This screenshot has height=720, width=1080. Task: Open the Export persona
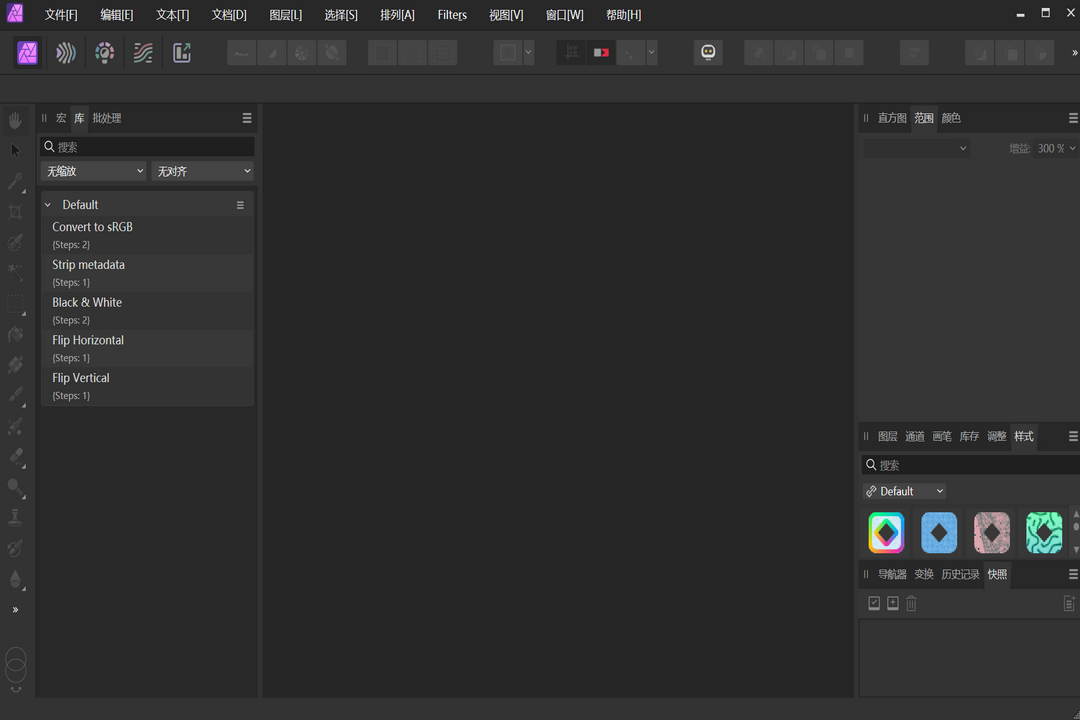coord(181,52)
